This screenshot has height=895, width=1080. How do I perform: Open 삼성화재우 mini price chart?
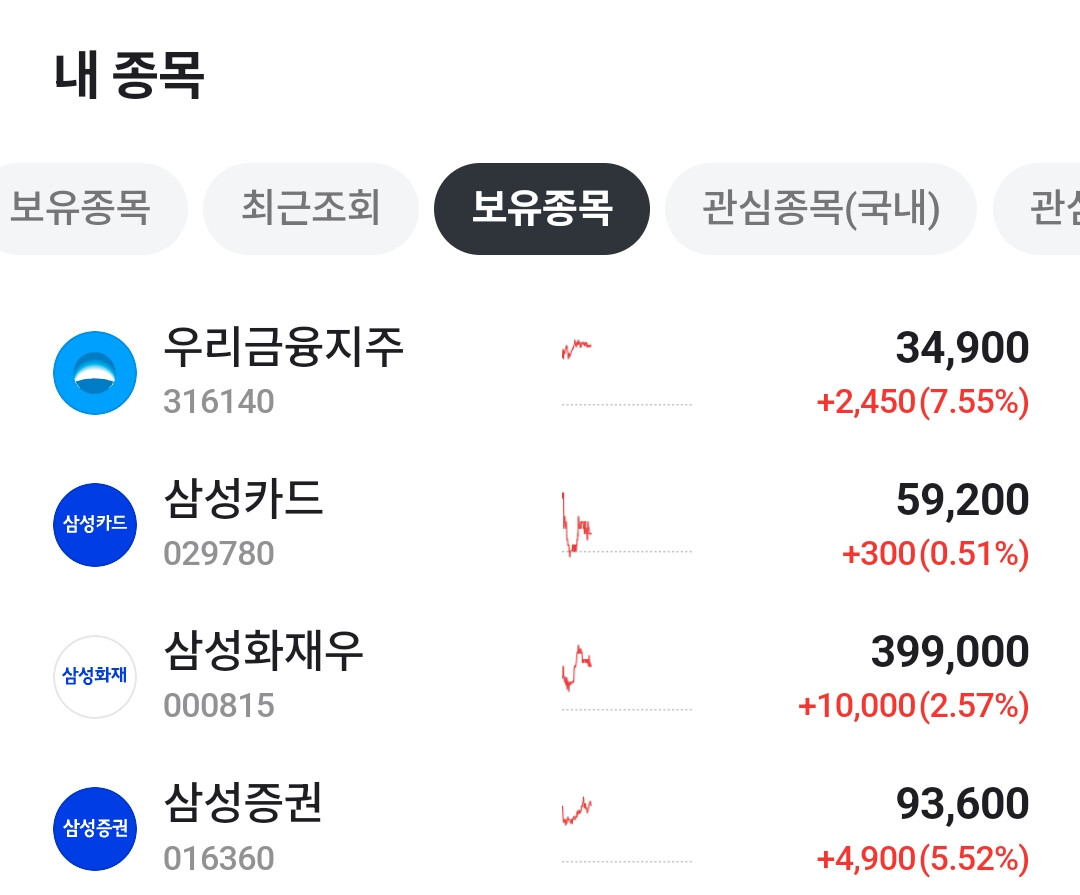(x=626, y=677)
